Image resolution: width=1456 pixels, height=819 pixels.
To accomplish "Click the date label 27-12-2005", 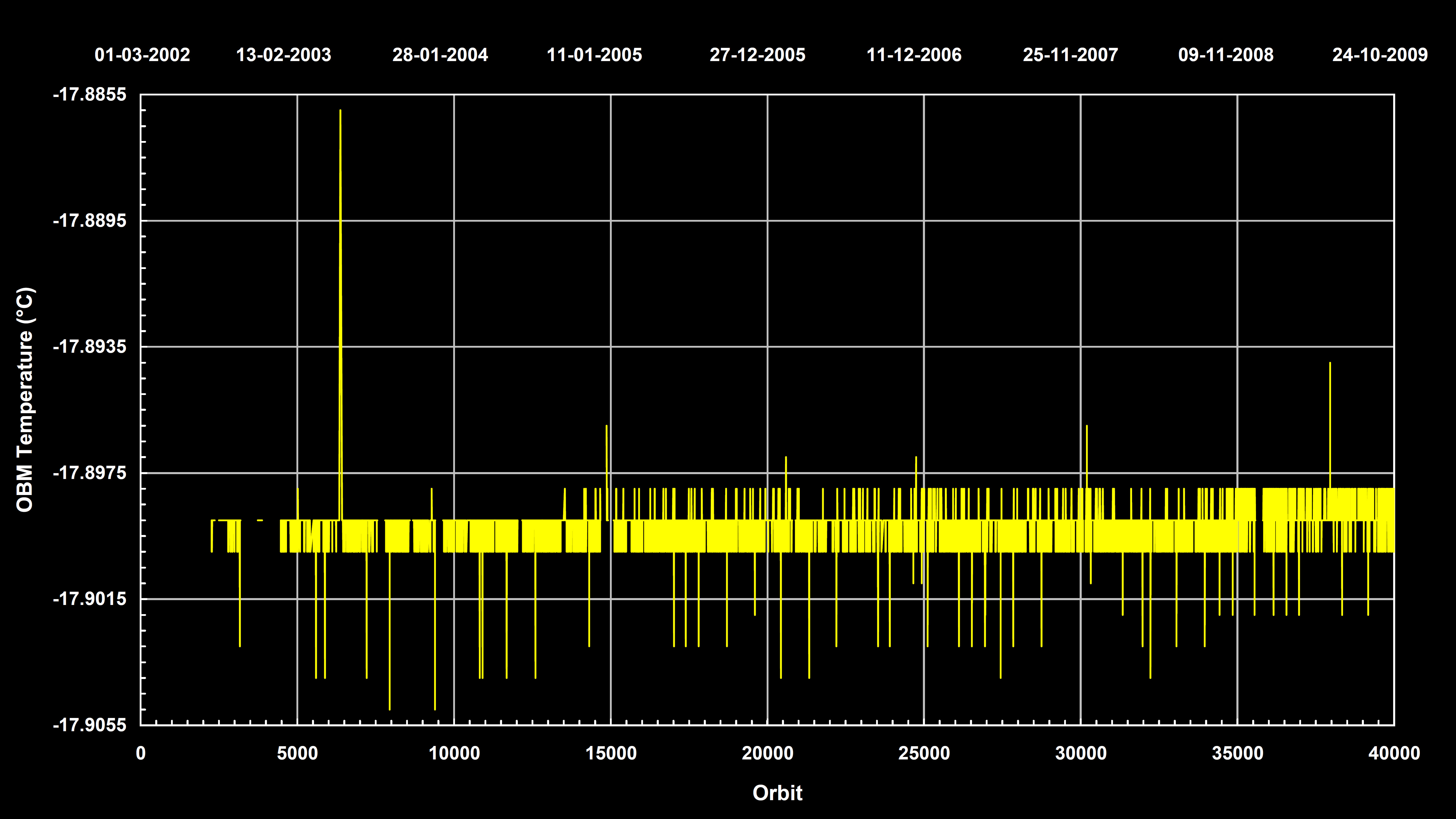I will pyautogui.click(x=757, y=55).
